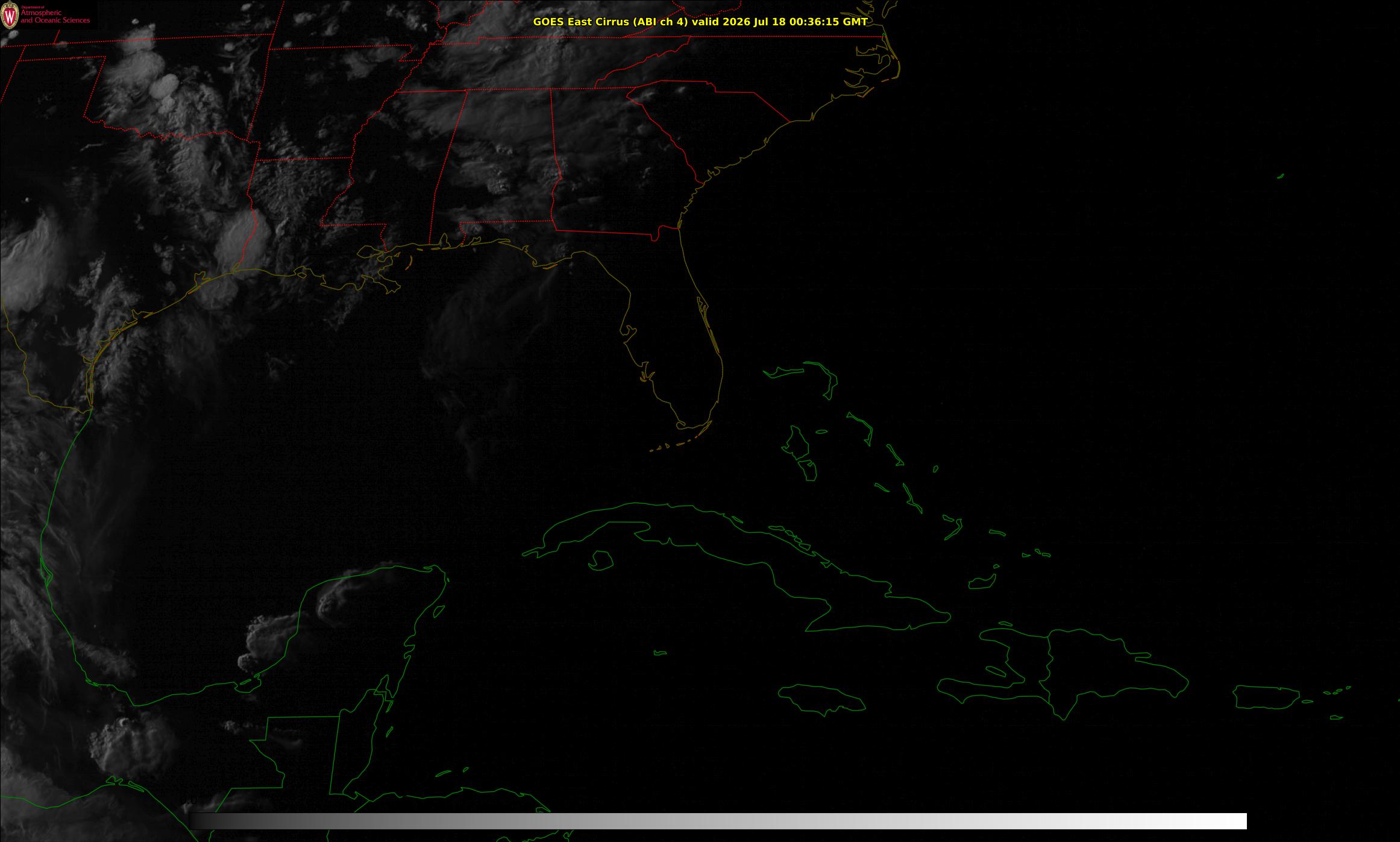Select the GOES East Cirrus title text

coord(611,22)
